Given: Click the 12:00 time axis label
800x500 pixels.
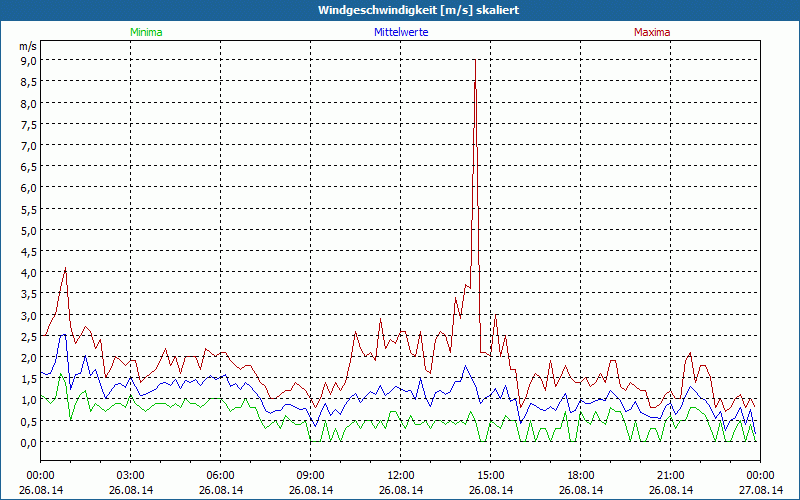Looking at the screenshot, I should click(401, 476).
